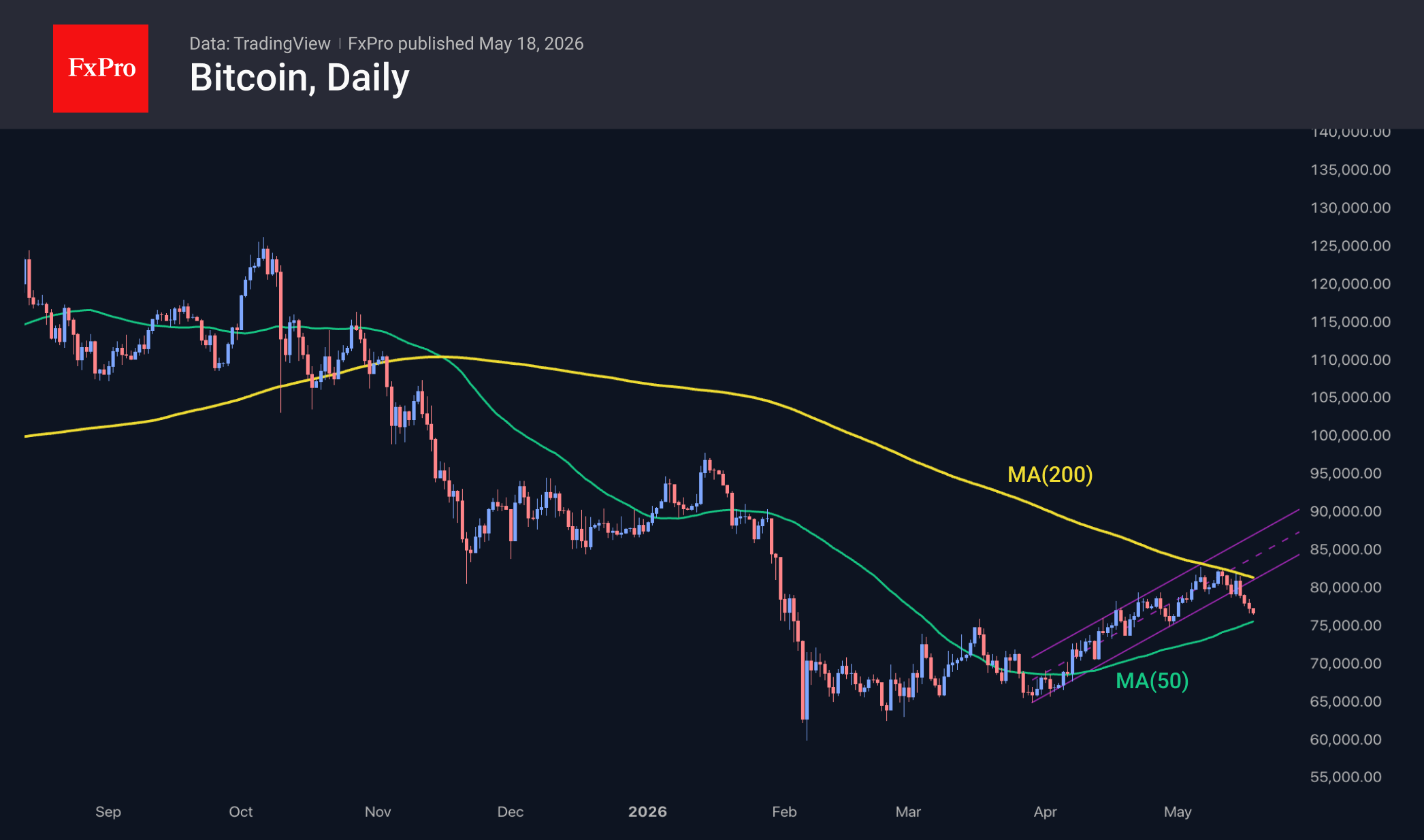This screenshot has height=840, width=1424.
Task: Click the Dec label on time axis
Action: click(x=511, y=811)
